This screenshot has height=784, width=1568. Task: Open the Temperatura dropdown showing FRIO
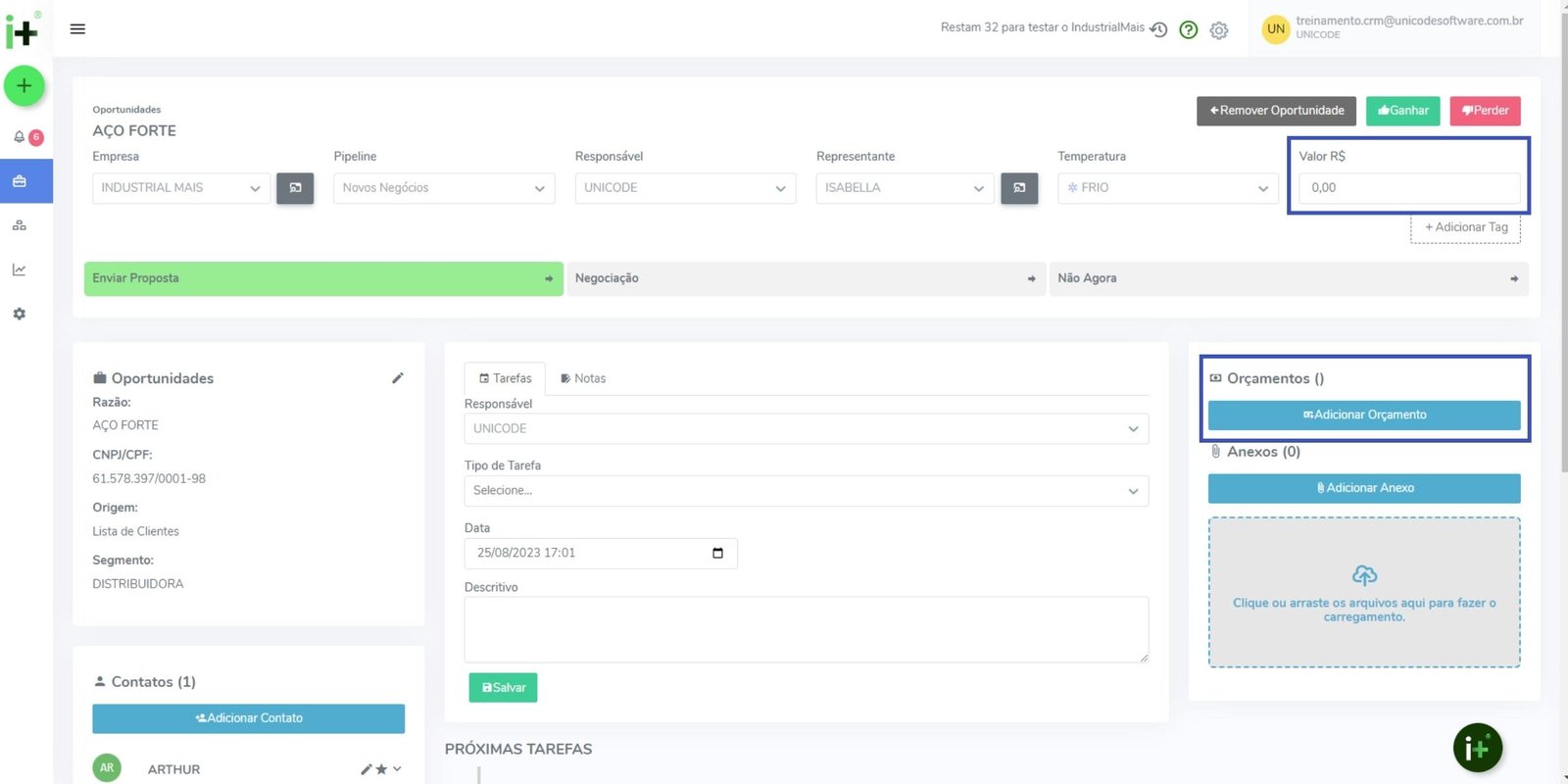pyautogui.click(x=1167, y=188)
